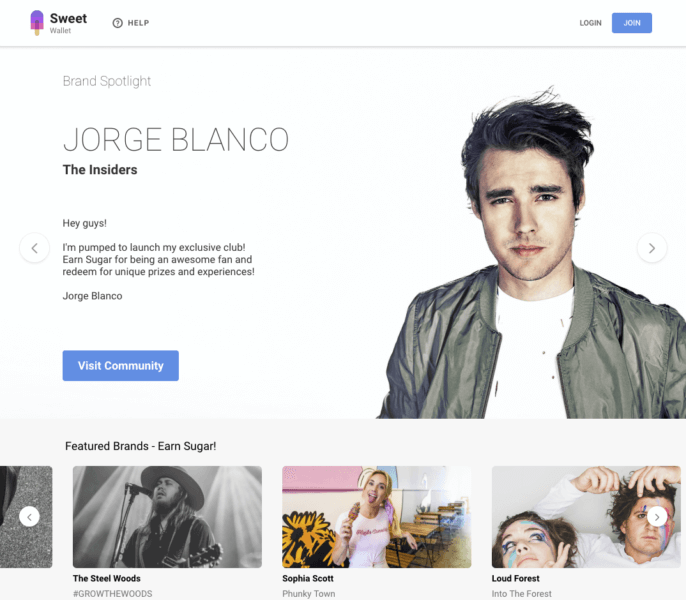Click the Phunky Town text
Image resolution: width=686 pixels, height=600 pixels.
(x=308, y=593)
